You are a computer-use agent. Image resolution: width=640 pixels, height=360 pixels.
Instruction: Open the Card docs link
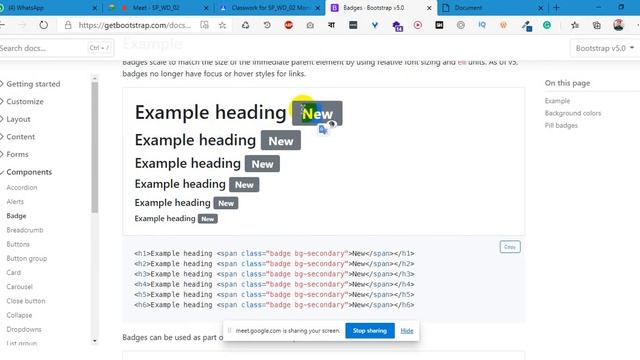click(x=13, y=272)
